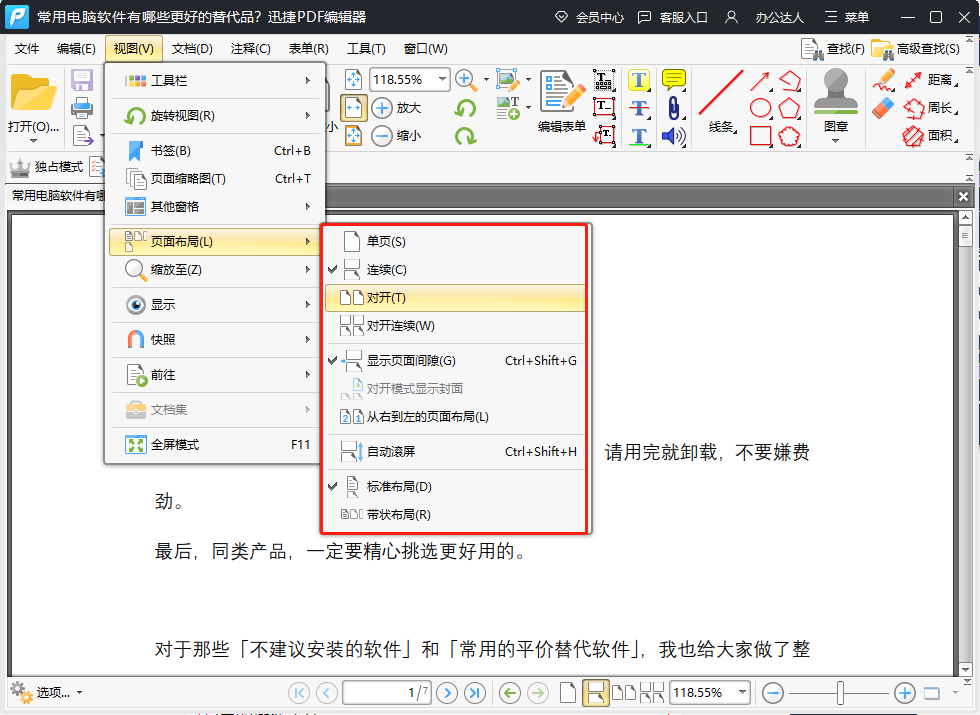Click the Open folder icon
This screenshot has width=980, height=715.
pos(33,94)
